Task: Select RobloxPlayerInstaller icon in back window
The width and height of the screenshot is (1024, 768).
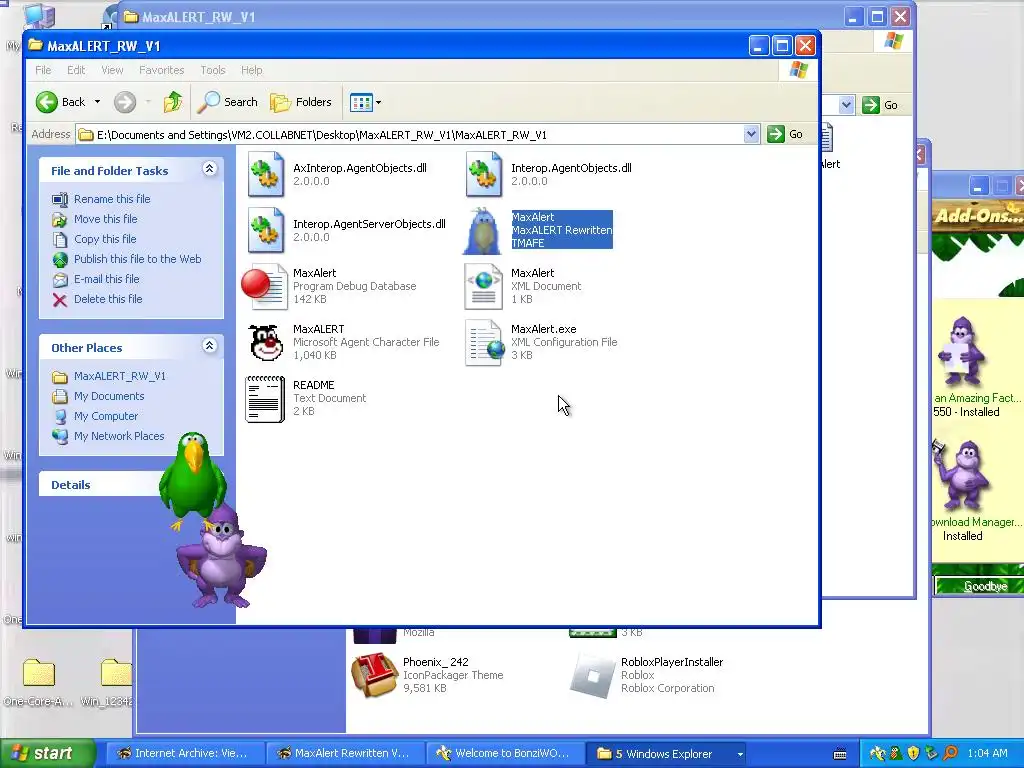Action: pos(593,676)
